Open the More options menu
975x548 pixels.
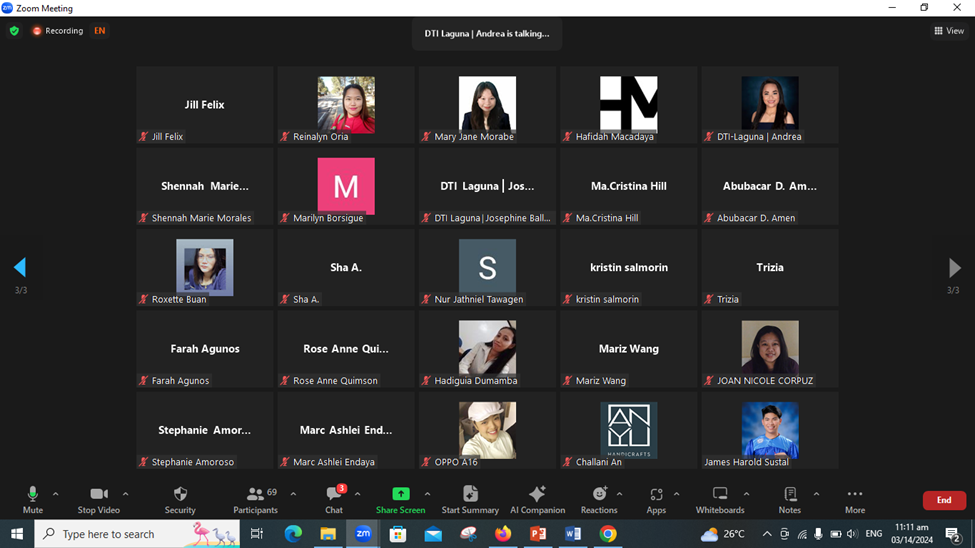[854, 498]
